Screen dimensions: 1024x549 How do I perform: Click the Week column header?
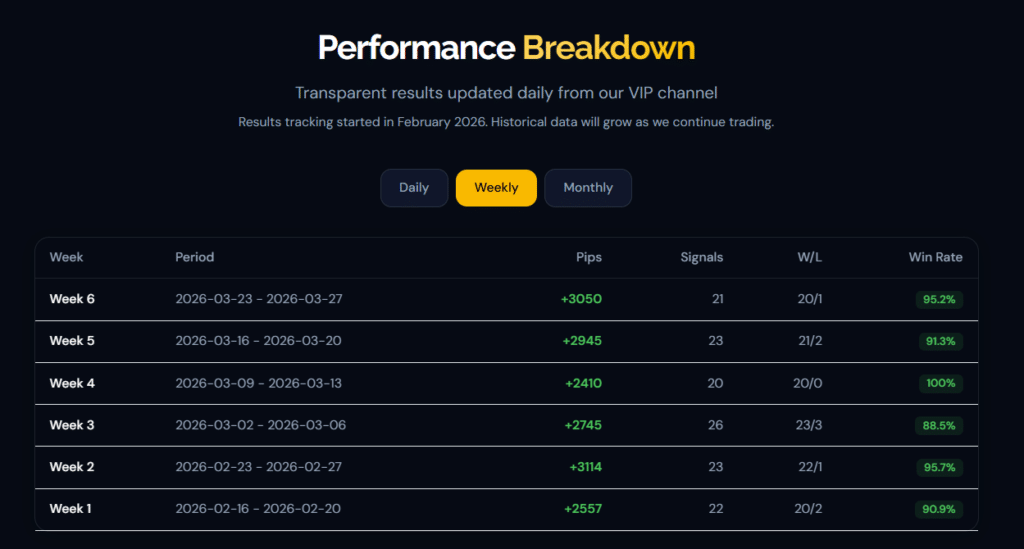[66, 257]
